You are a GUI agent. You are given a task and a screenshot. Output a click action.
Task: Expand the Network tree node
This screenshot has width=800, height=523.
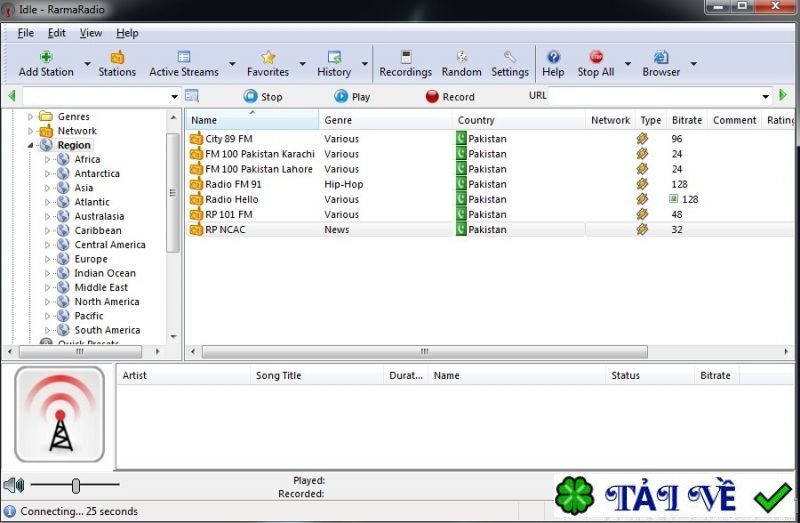[30, 131]
